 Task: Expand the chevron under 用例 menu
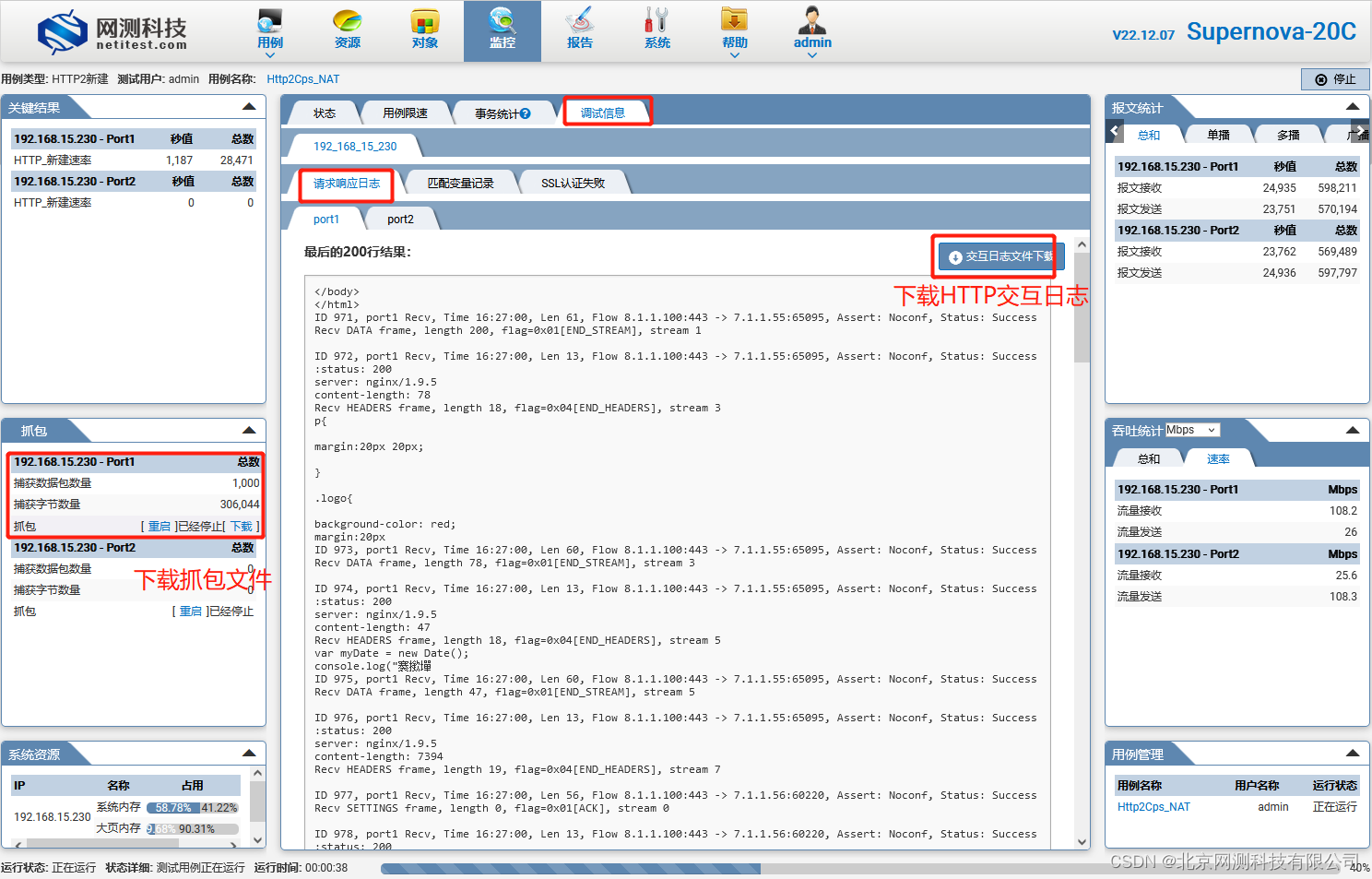pyautogui.click(x=270, y=55)
